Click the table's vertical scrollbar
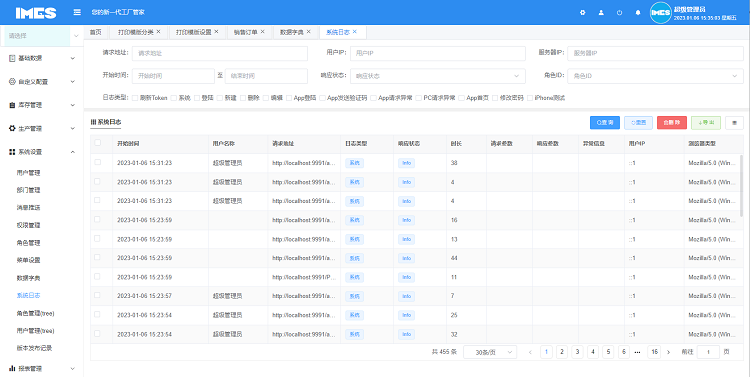The height and width of the screenshot is (377, 750). click(x=741, y=186)
